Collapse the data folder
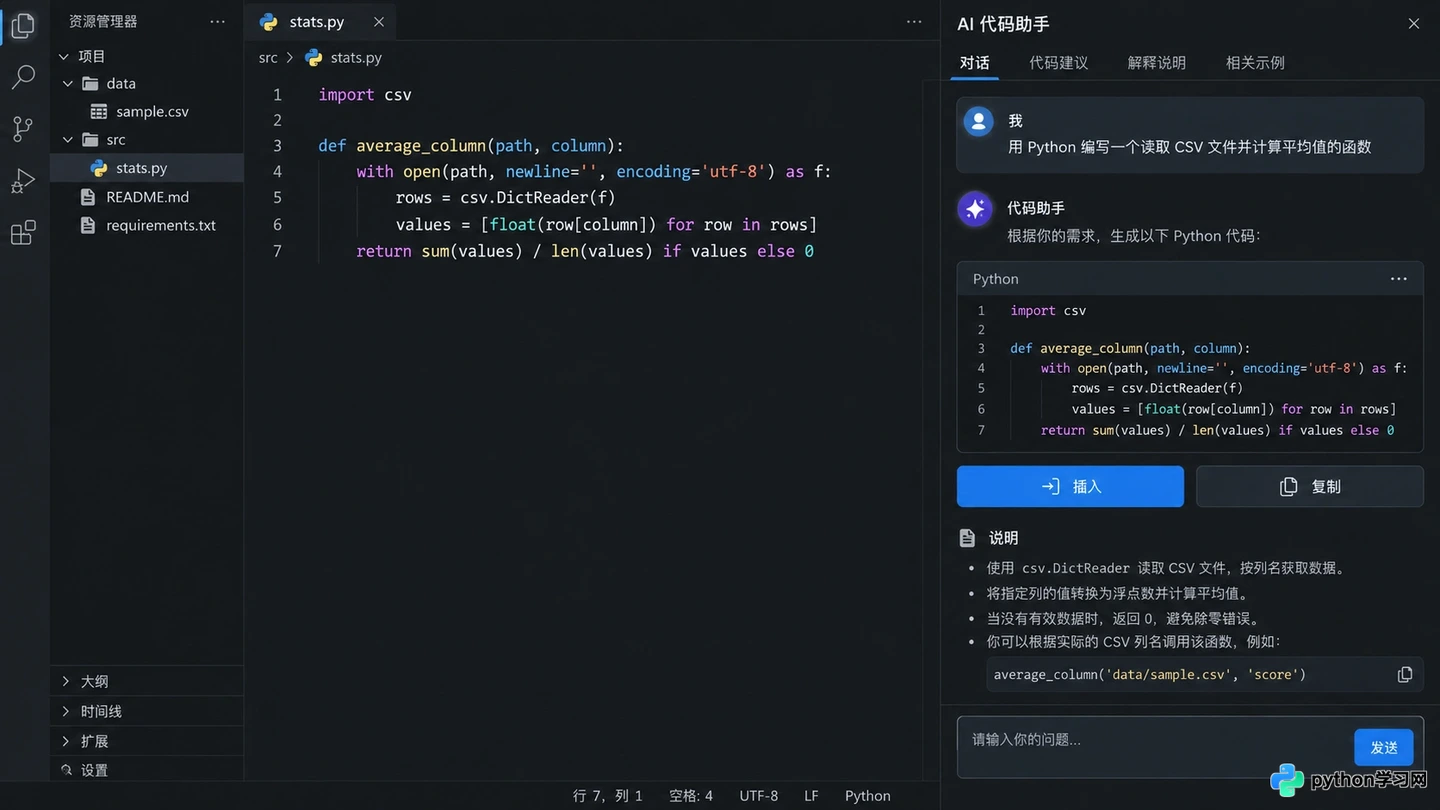This screenshot has width=1440, height=810. point(68,84)
